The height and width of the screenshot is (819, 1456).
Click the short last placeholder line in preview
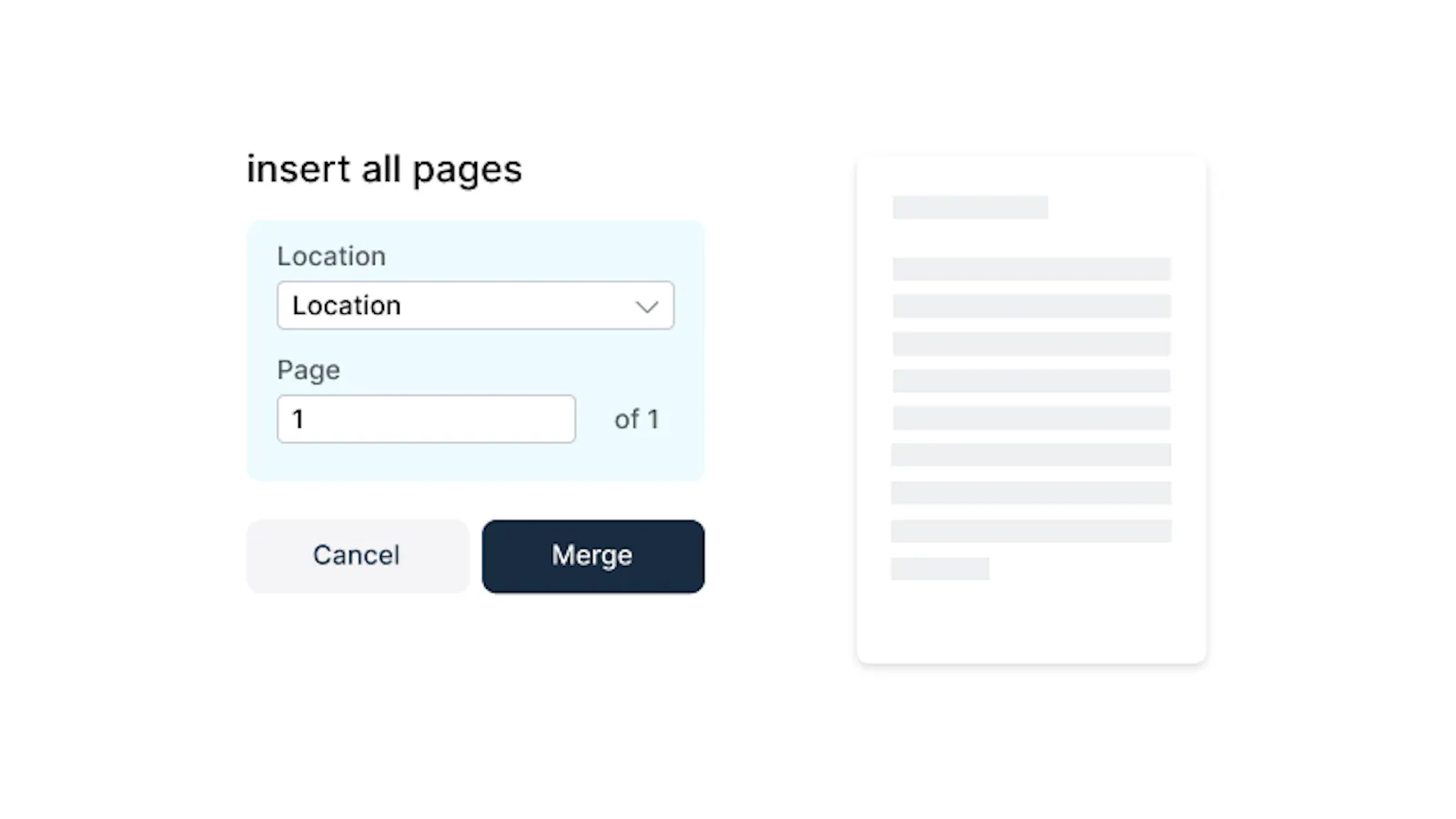click(x=940, y=569)
